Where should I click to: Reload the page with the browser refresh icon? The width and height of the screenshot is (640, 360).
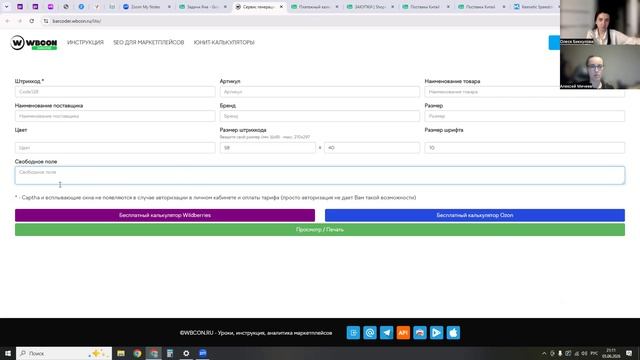(x=31, y=21)
